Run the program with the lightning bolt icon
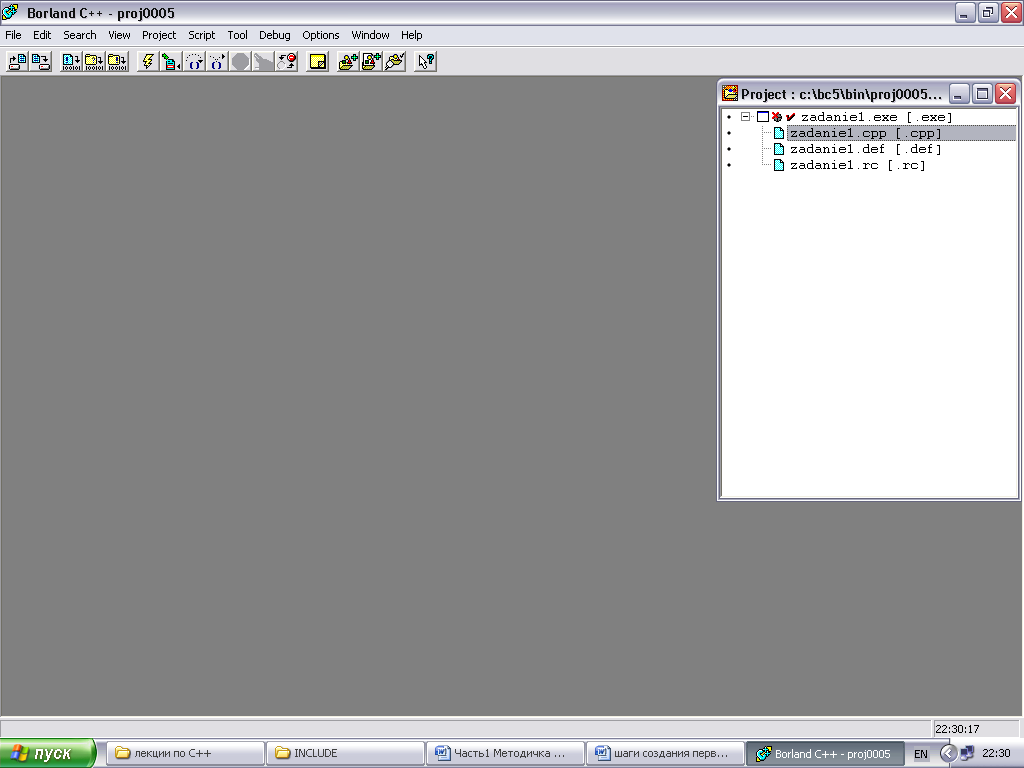Viewport: 1024px width, 768px height. (148, 61)
